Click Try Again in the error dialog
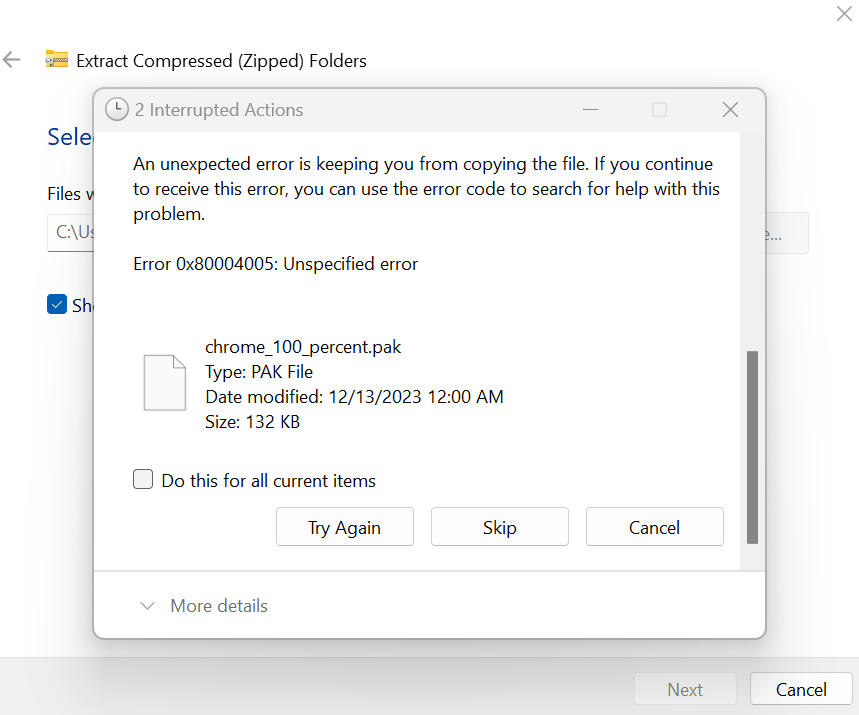This screenshot has height=715, width=859. click(x=345, y=527)
